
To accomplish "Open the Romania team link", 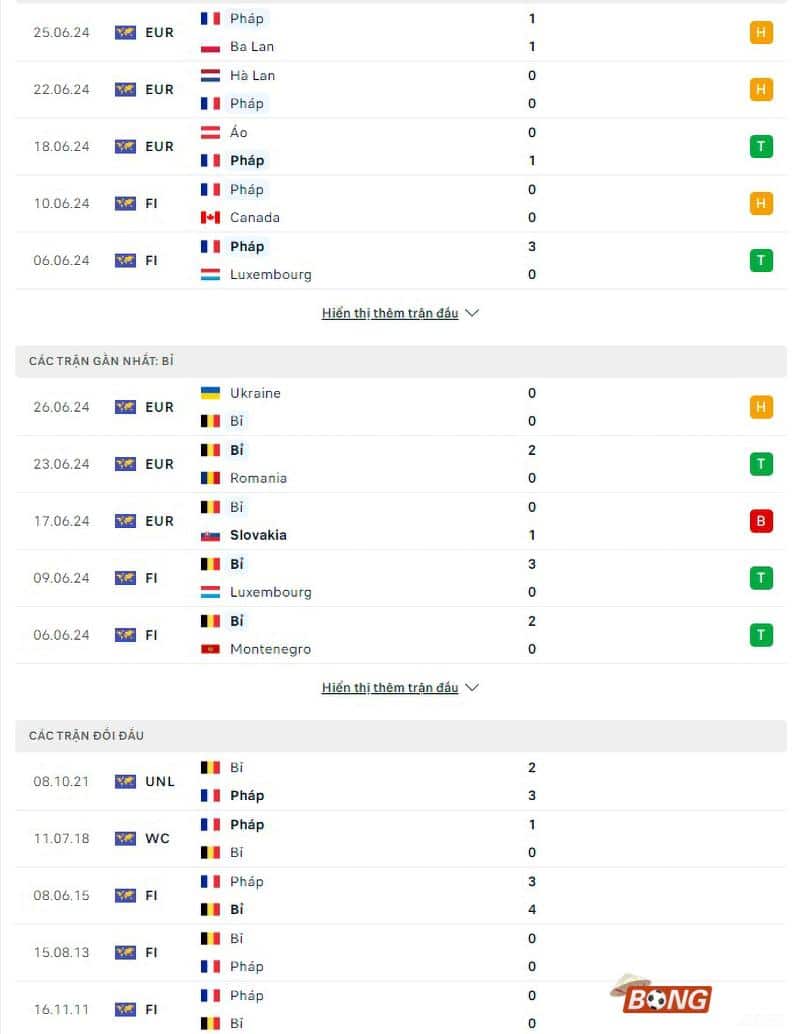I will click(258, 478).
